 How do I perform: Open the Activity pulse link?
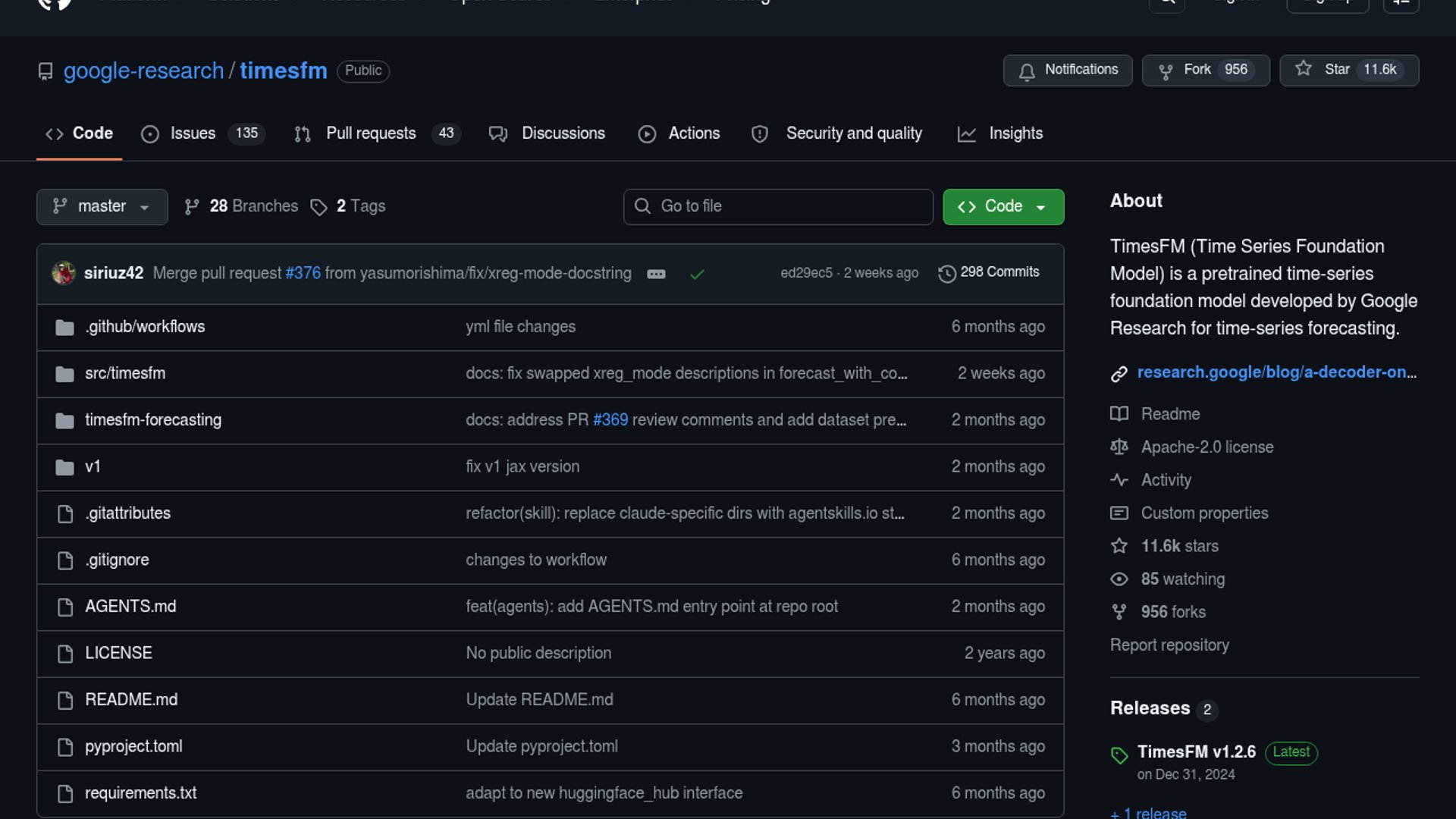1166,480
